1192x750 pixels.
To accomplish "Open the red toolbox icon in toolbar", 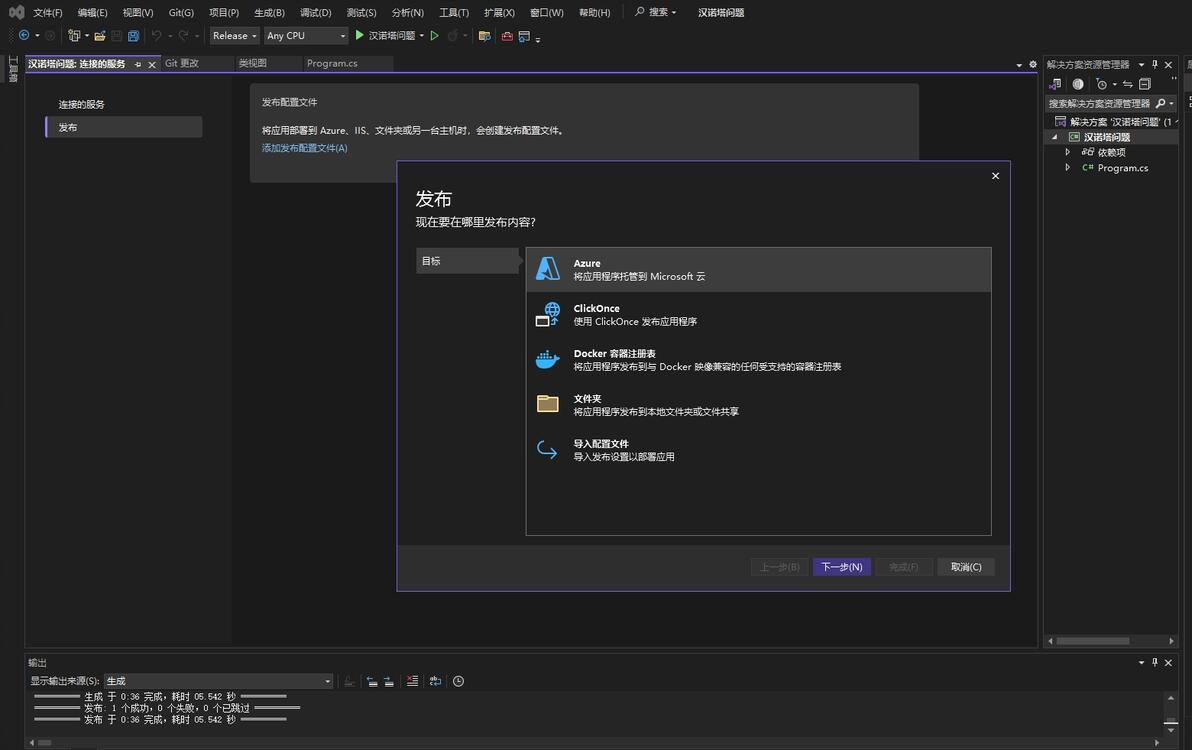I will click(507, 36).
